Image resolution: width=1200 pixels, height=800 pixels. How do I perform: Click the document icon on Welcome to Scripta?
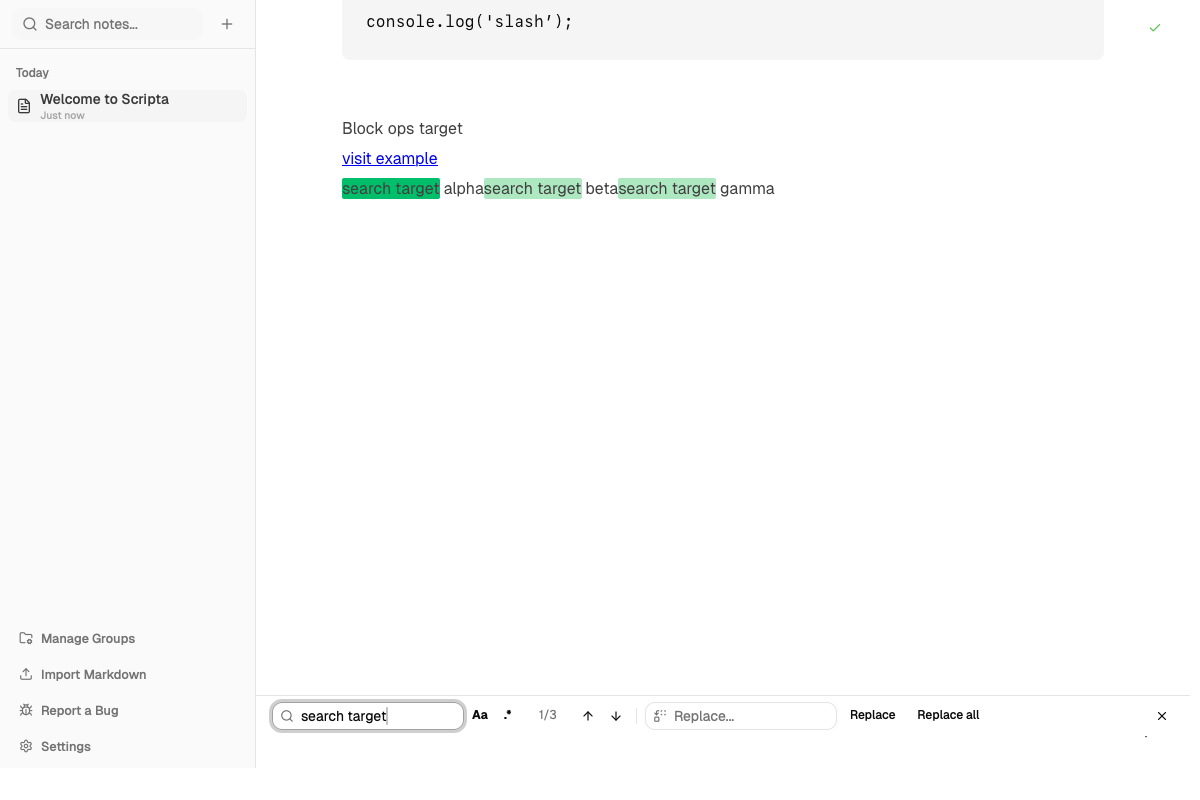point(23,106)
